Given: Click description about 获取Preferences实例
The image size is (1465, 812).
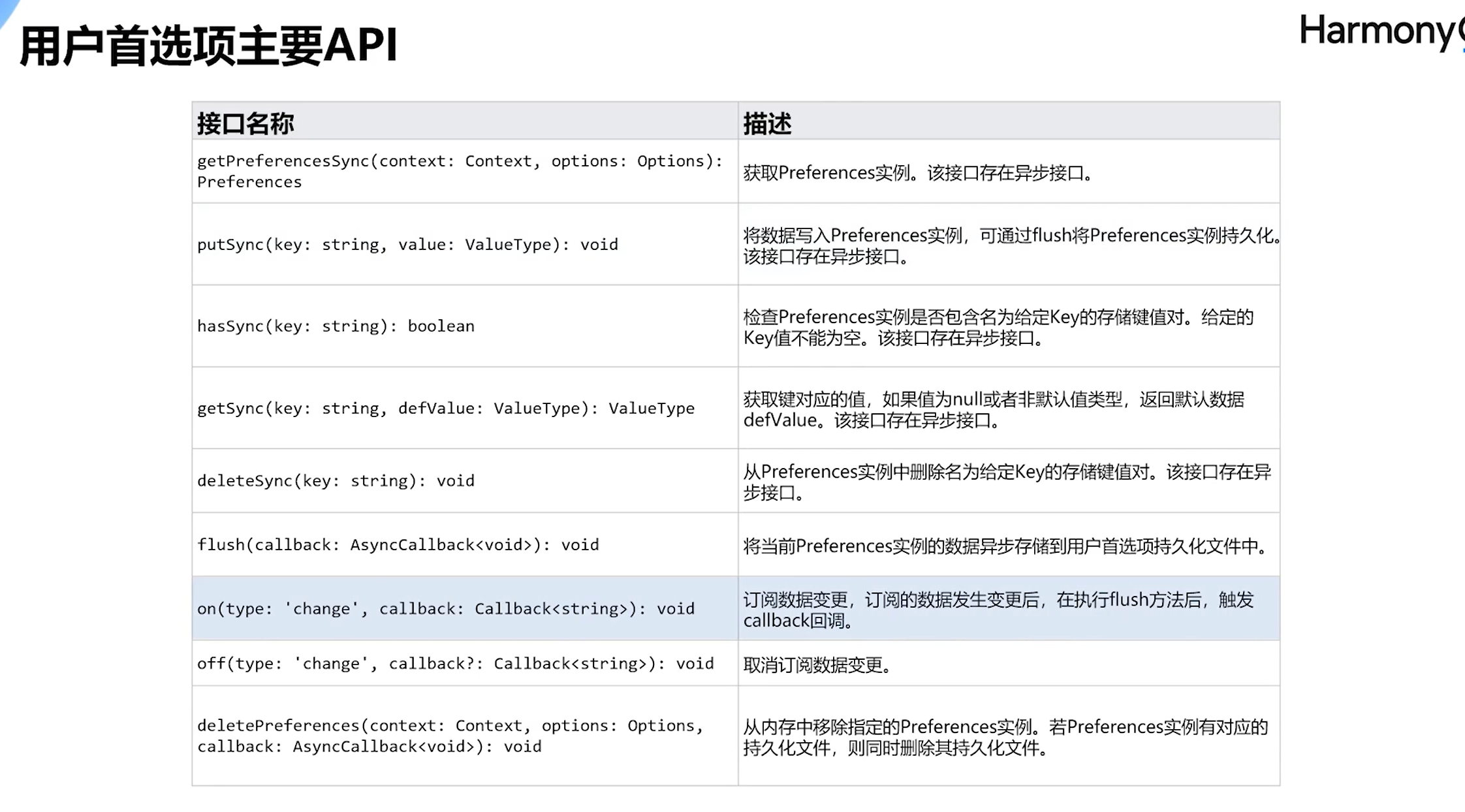Looking at the screenshot, I should [917, 173].
